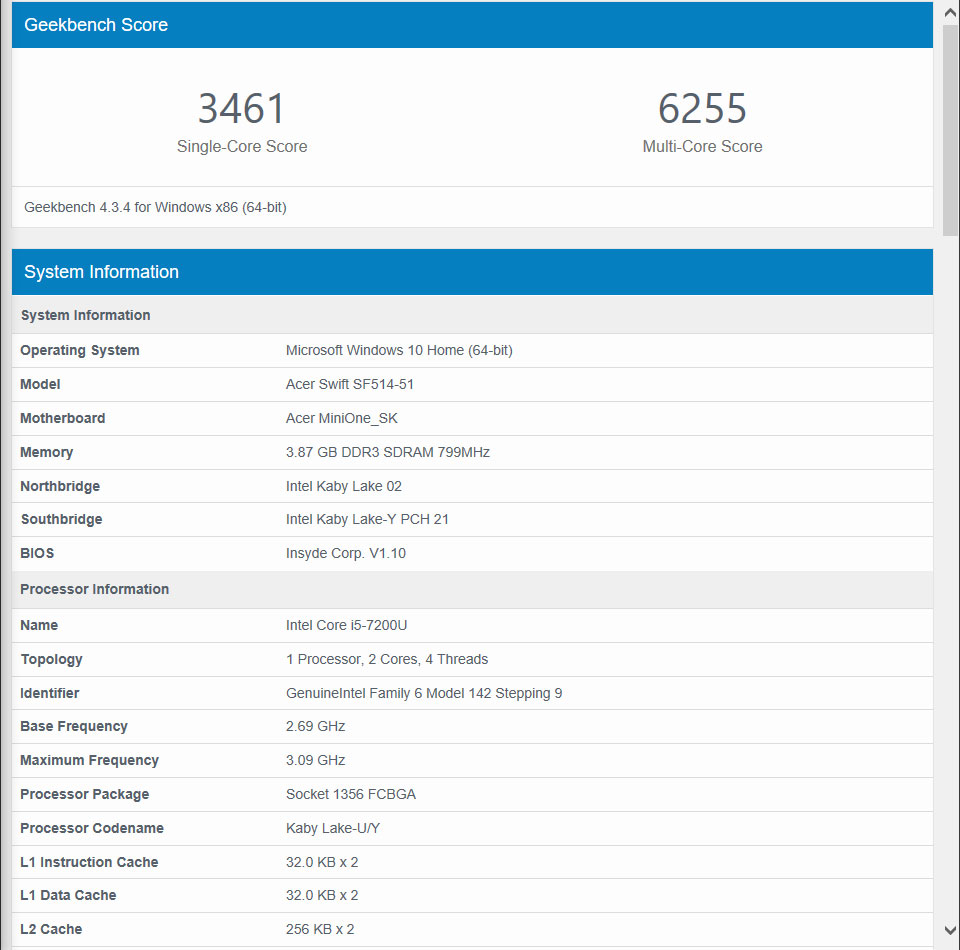Select Kaby Lake-U/Y codename value

[x=333, y=828]
